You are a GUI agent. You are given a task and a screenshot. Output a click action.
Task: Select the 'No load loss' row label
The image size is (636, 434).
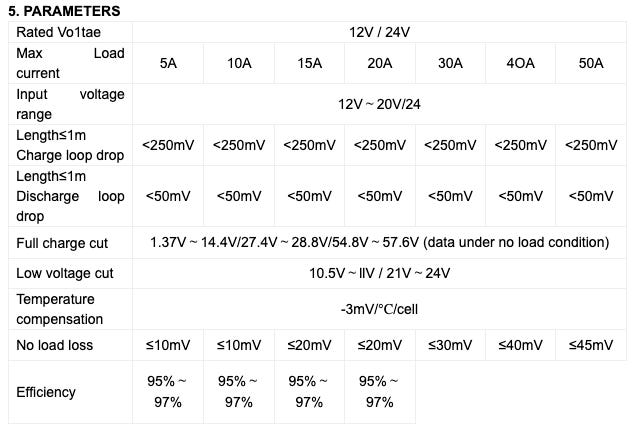coord(54,345)
